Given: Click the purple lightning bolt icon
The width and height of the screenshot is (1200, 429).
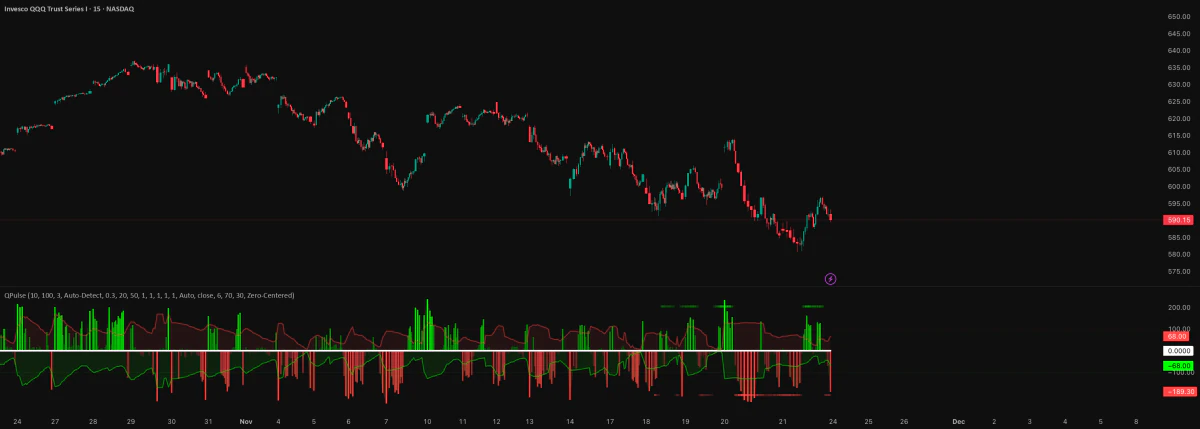Looking at the screenshot, I should 830,278.
